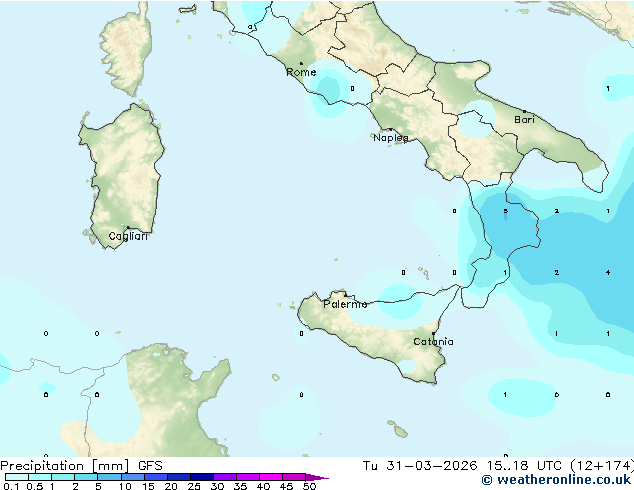
Task: Click the weatheronline.co.uk copyright link
Action: pos(556,480)
